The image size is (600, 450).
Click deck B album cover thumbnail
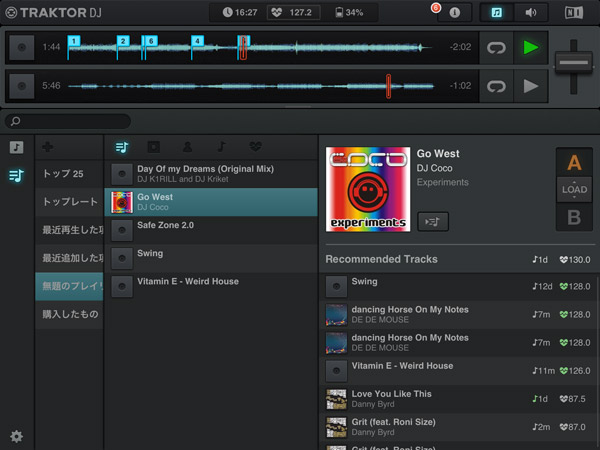click(22, 86)
